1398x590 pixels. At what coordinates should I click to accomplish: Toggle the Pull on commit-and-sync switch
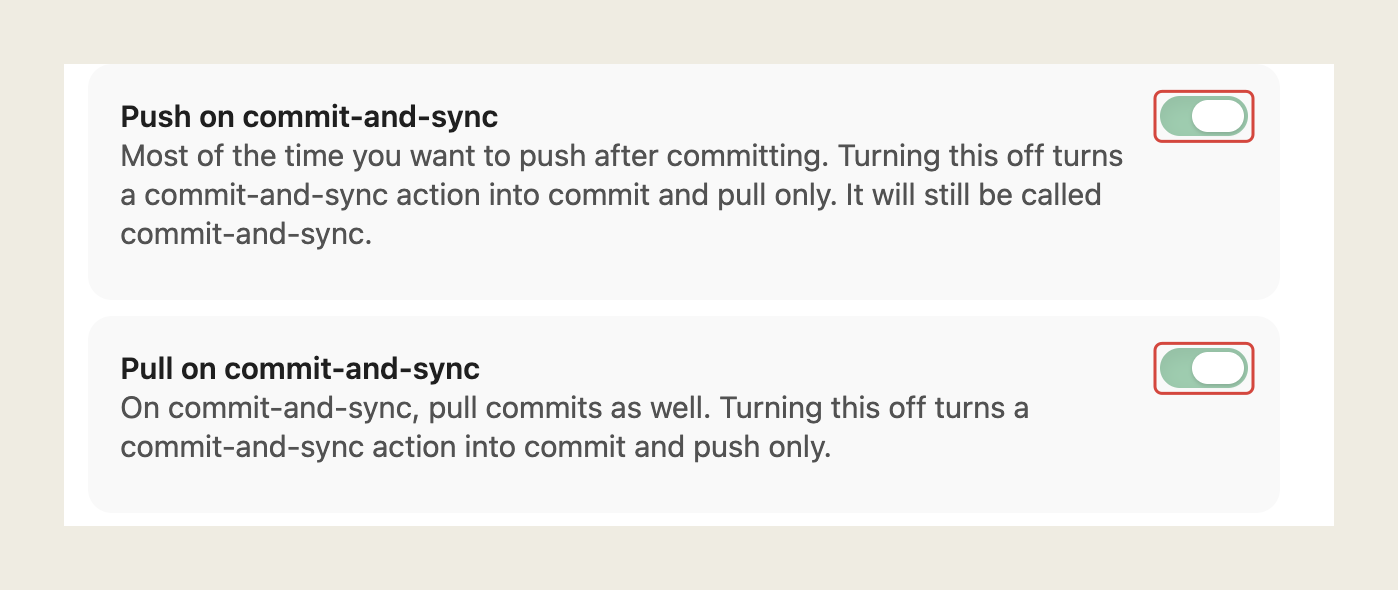tap(1203, 369)
